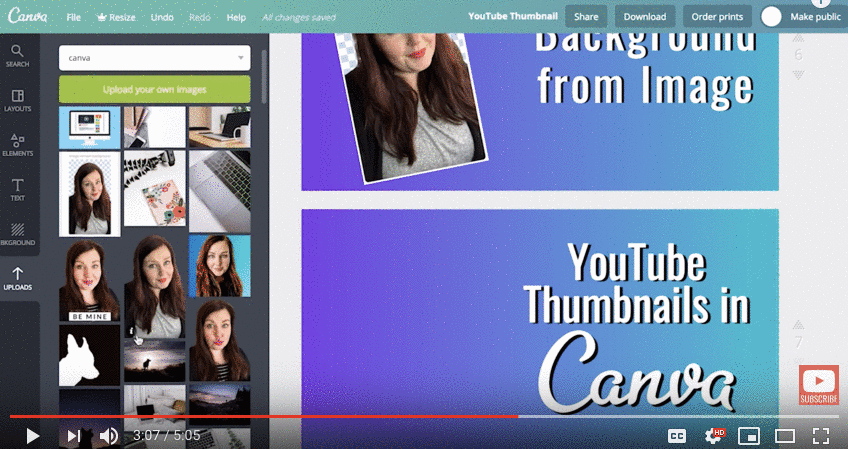This screenshot has width=848, height=449.
Task: Click Order prints button
Action: pyautogui.click(x=717, y=17)
